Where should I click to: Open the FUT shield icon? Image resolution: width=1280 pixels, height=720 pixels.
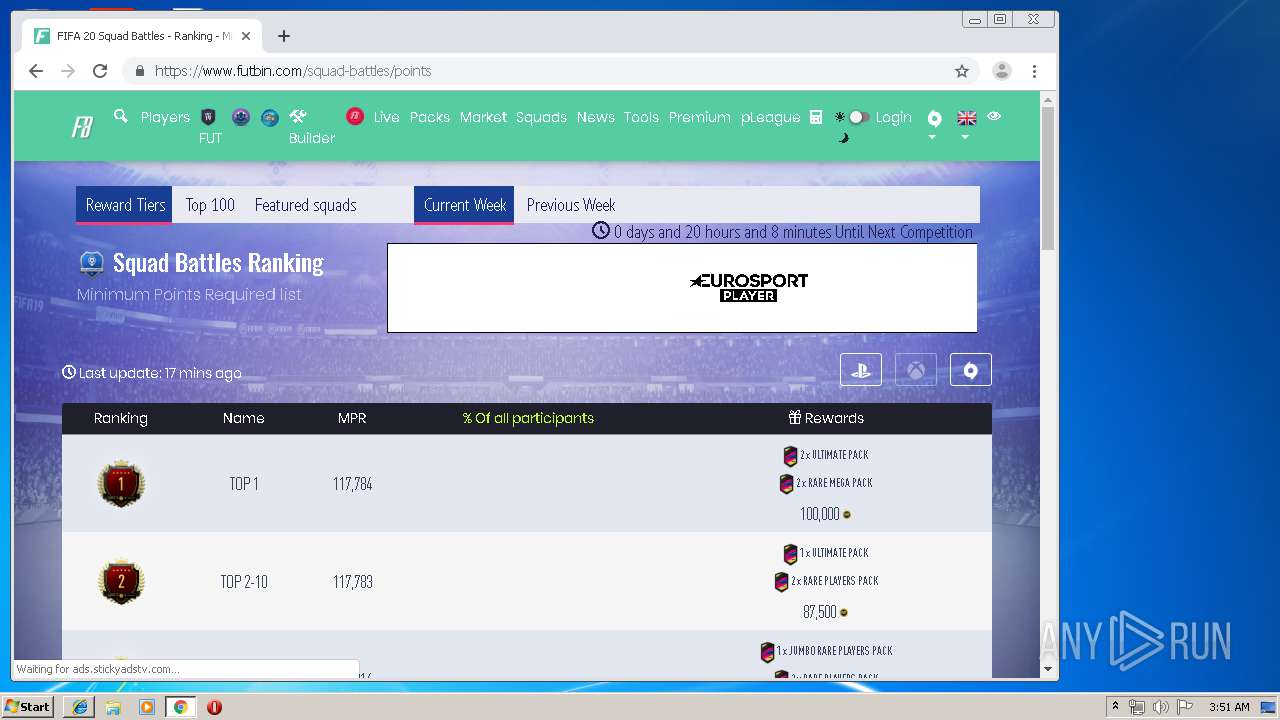pyautogui.click(x=209, y=117)
